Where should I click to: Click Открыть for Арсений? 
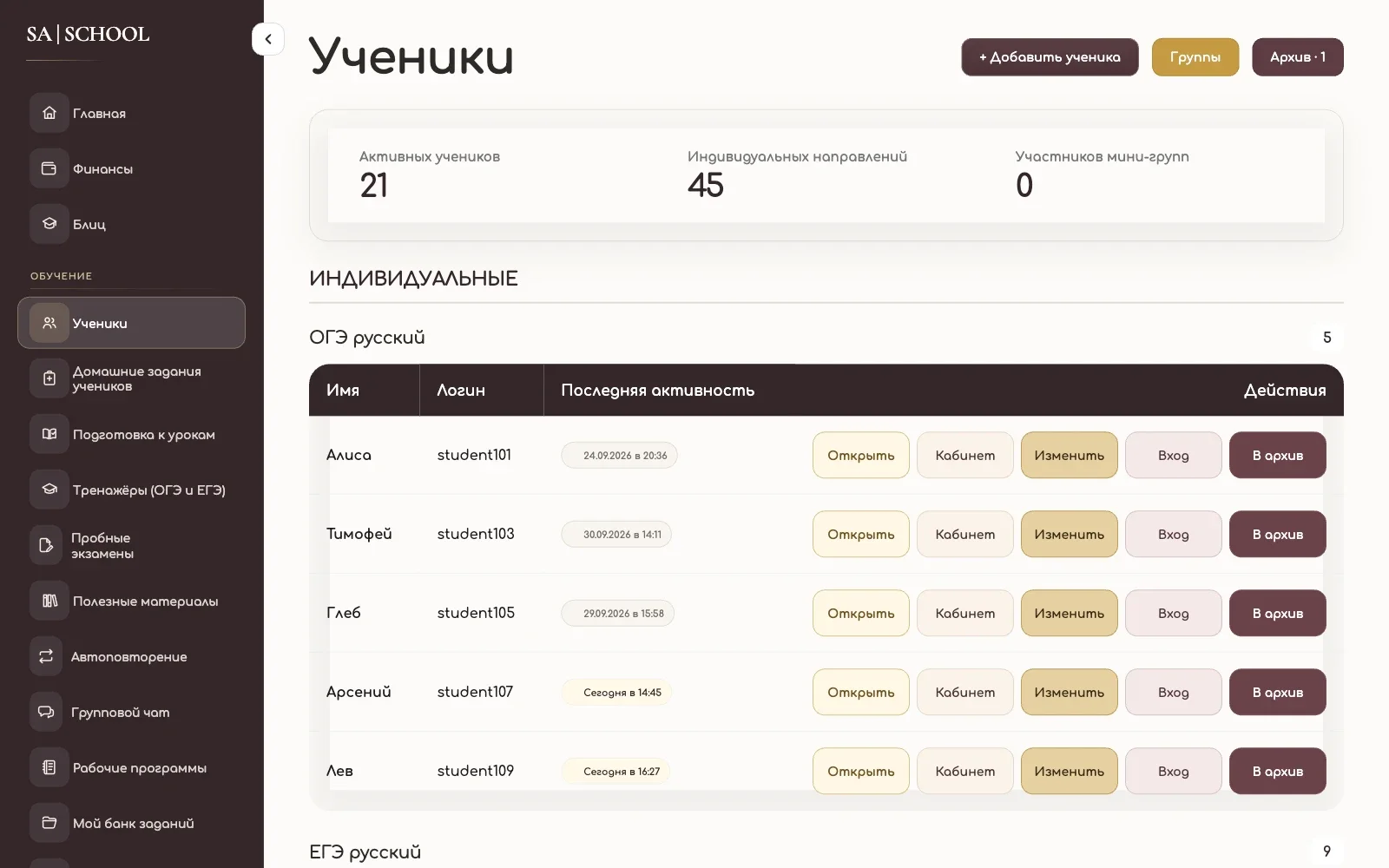[x=861, y=692]
